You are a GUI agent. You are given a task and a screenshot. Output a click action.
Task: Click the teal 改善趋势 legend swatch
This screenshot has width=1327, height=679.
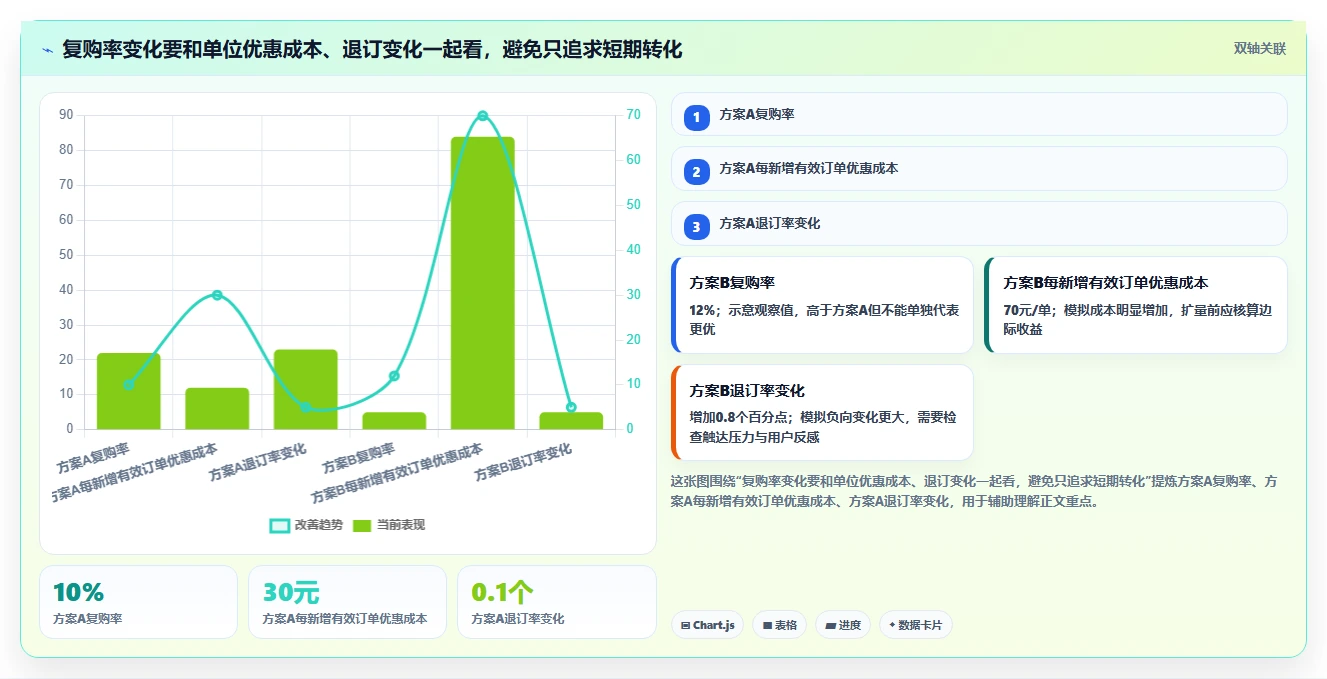point(280,525)
